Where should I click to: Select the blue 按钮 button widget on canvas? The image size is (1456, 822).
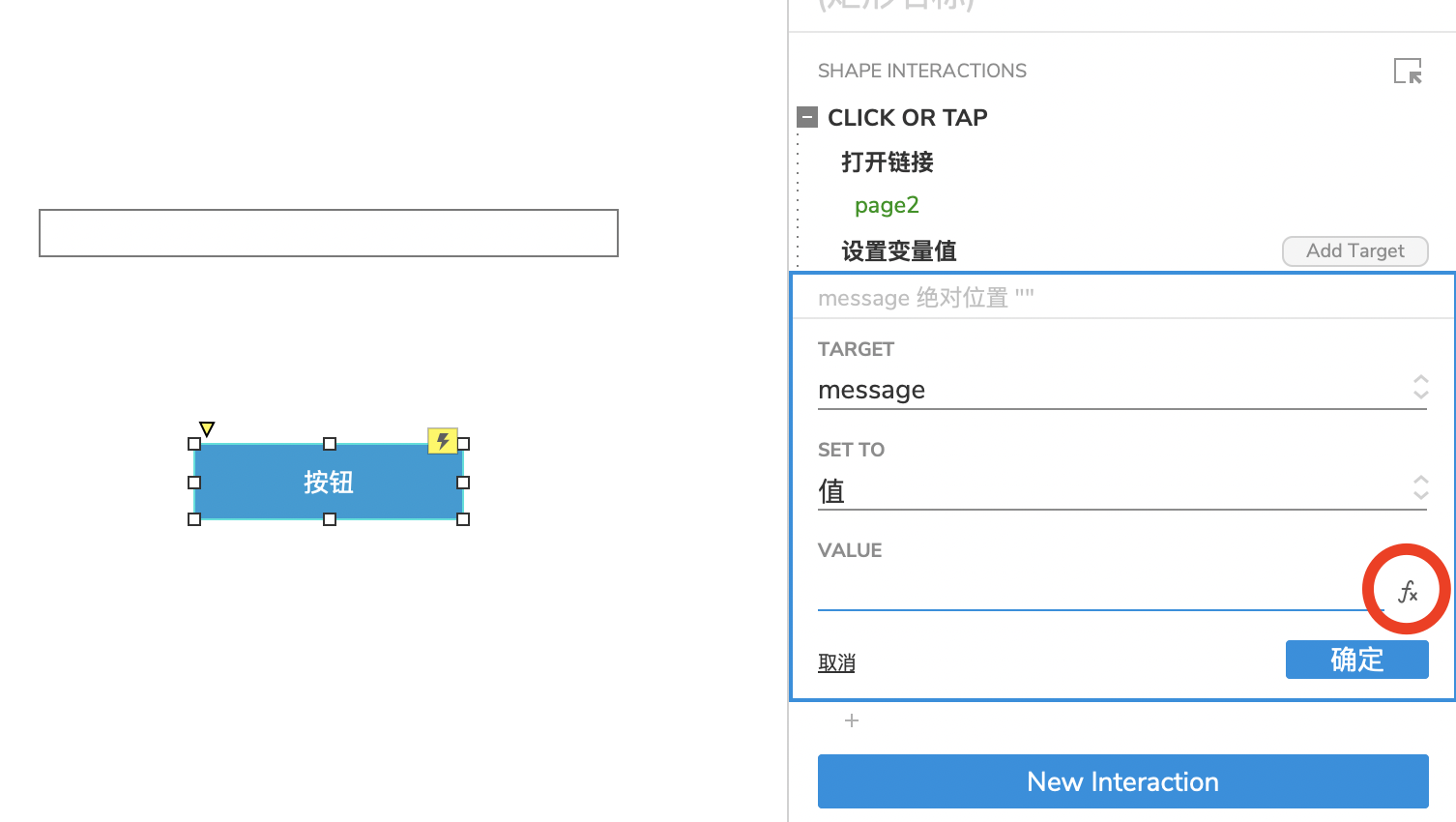point(328,482)
